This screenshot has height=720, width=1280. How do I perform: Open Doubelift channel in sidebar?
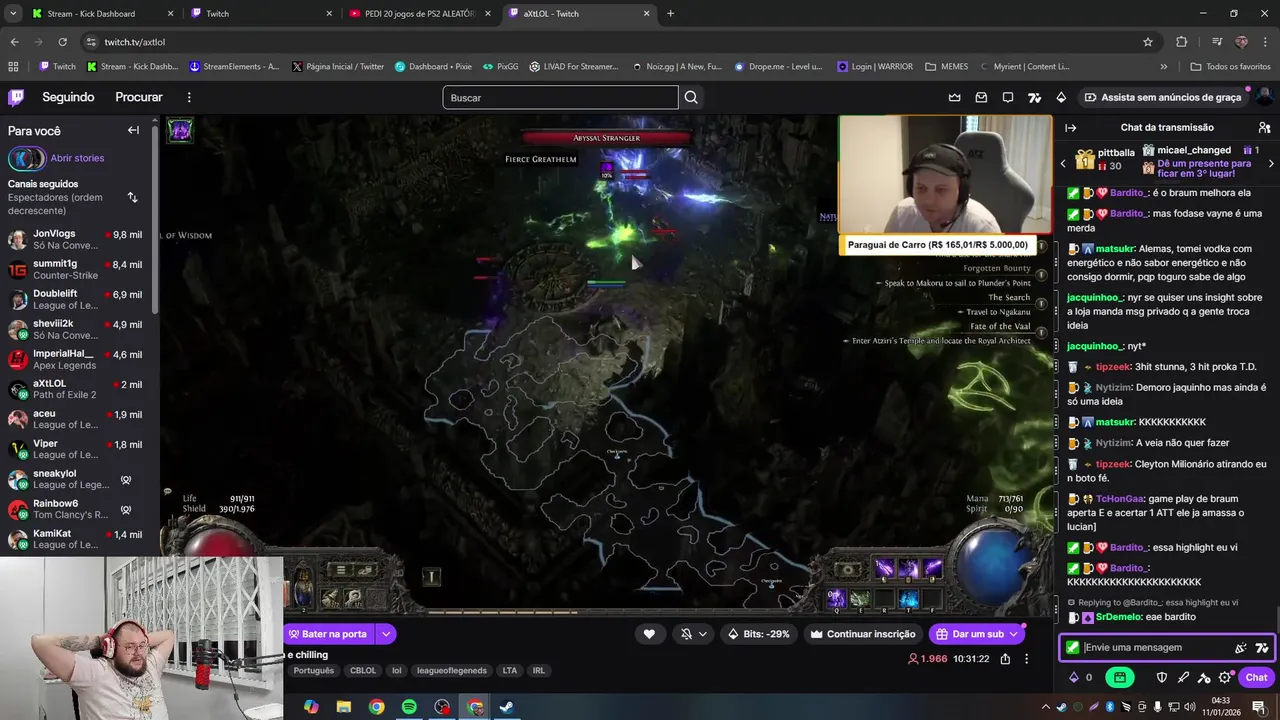click(78, 299)
